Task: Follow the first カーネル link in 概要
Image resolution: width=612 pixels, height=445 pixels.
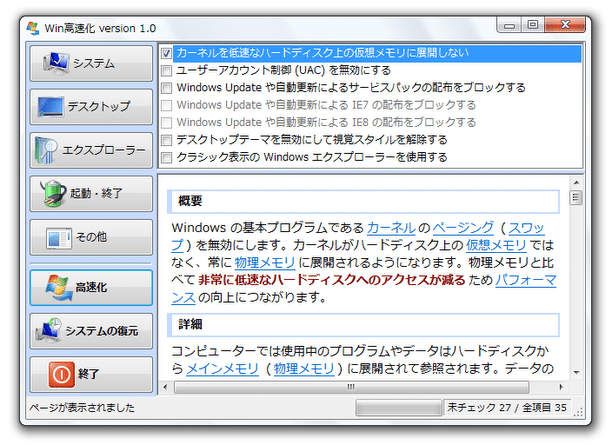Action: (x=391, y=228)
